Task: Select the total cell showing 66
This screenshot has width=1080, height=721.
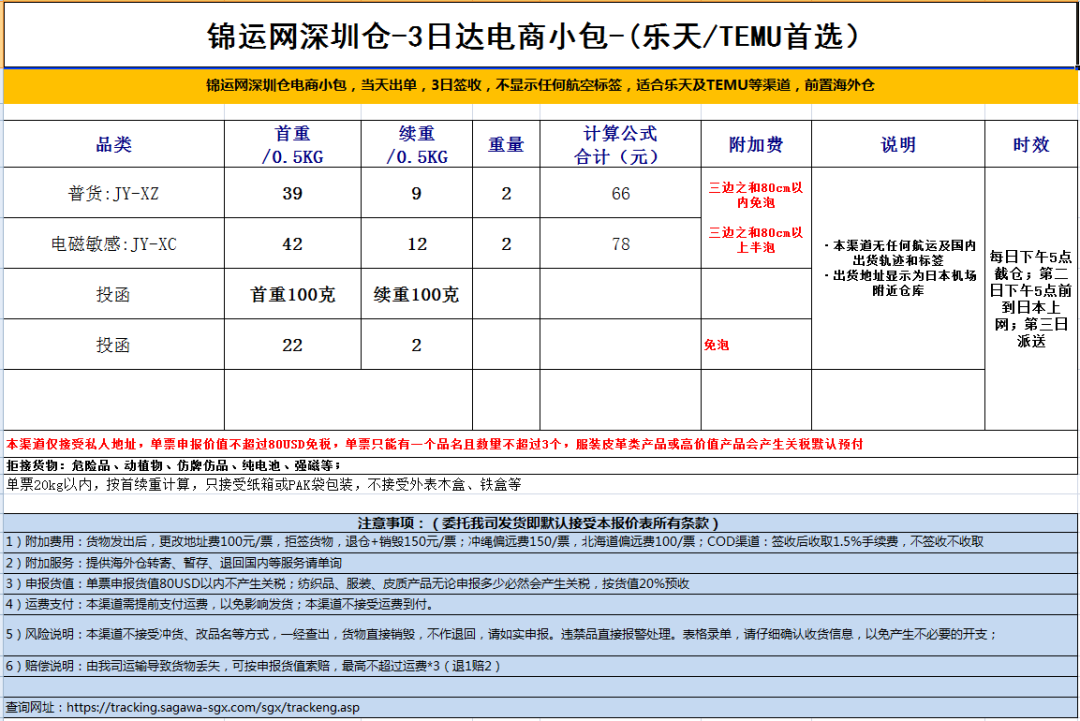Action: [x=620, y=194]
